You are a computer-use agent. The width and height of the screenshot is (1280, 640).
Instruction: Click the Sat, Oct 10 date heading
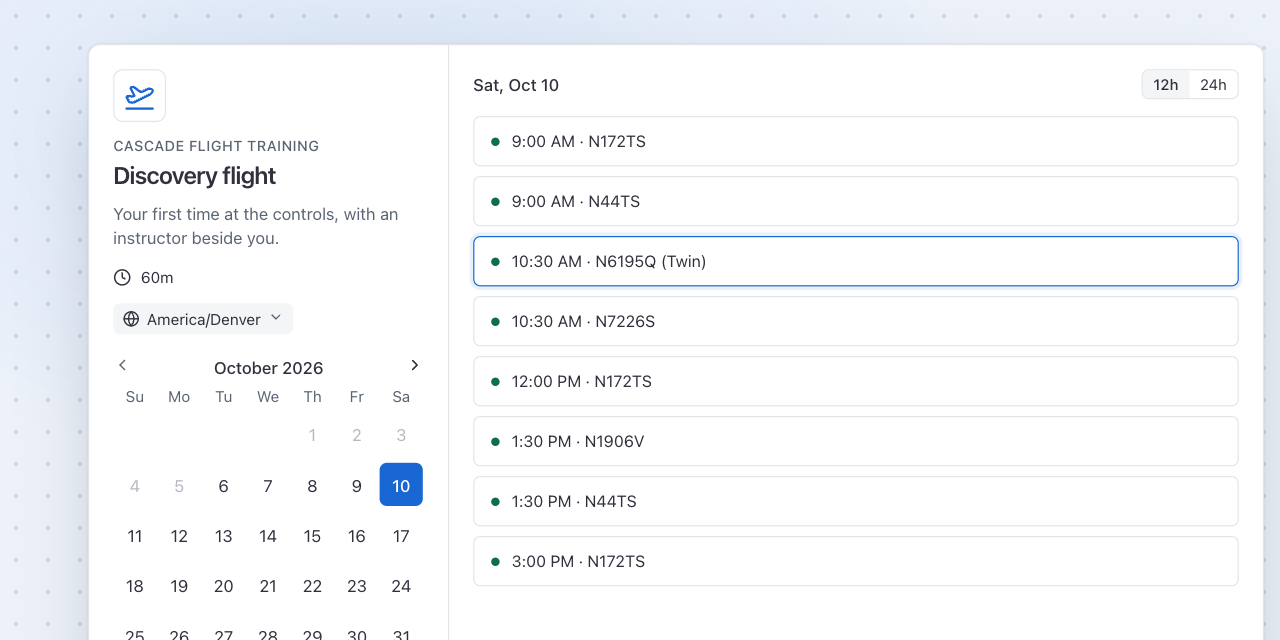[x=516, y=85]
